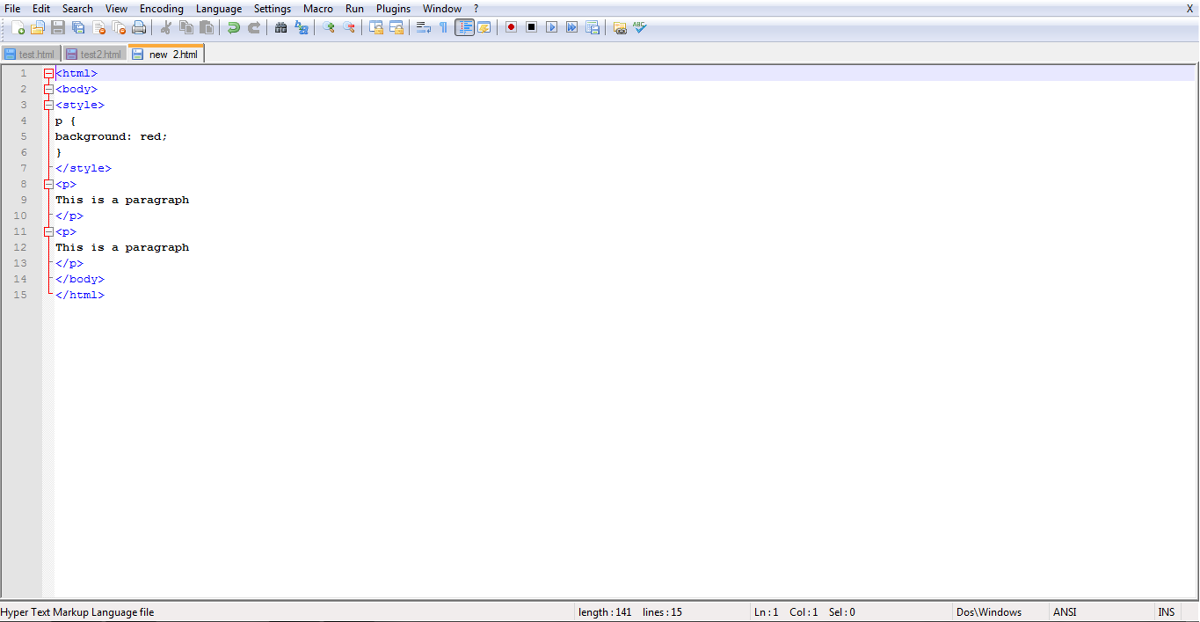Toggle Show All Characters
The height and width of the screenshot is (622, 1200).
point(444,27)
